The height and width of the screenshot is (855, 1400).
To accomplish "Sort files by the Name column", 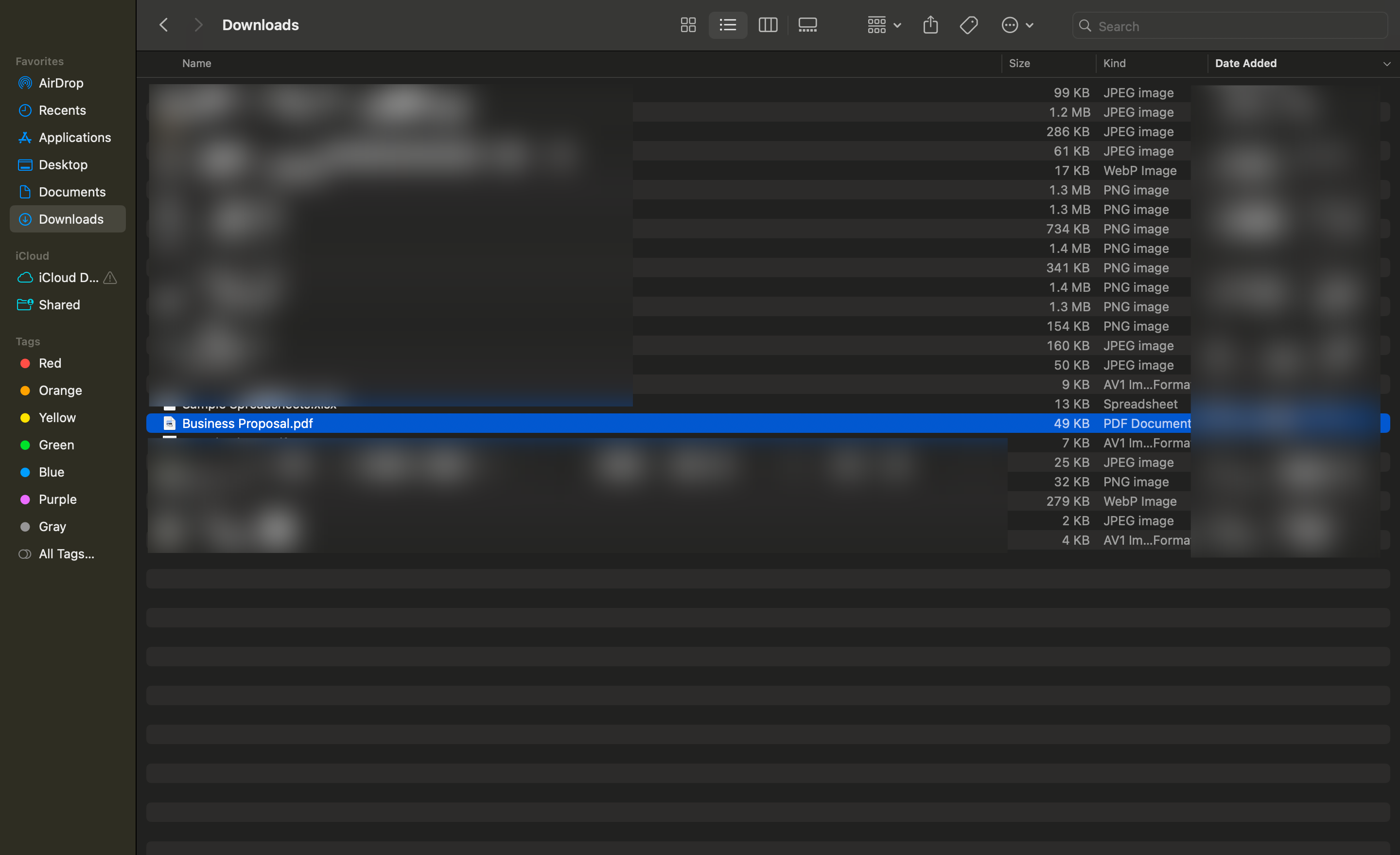I will 196,63.
